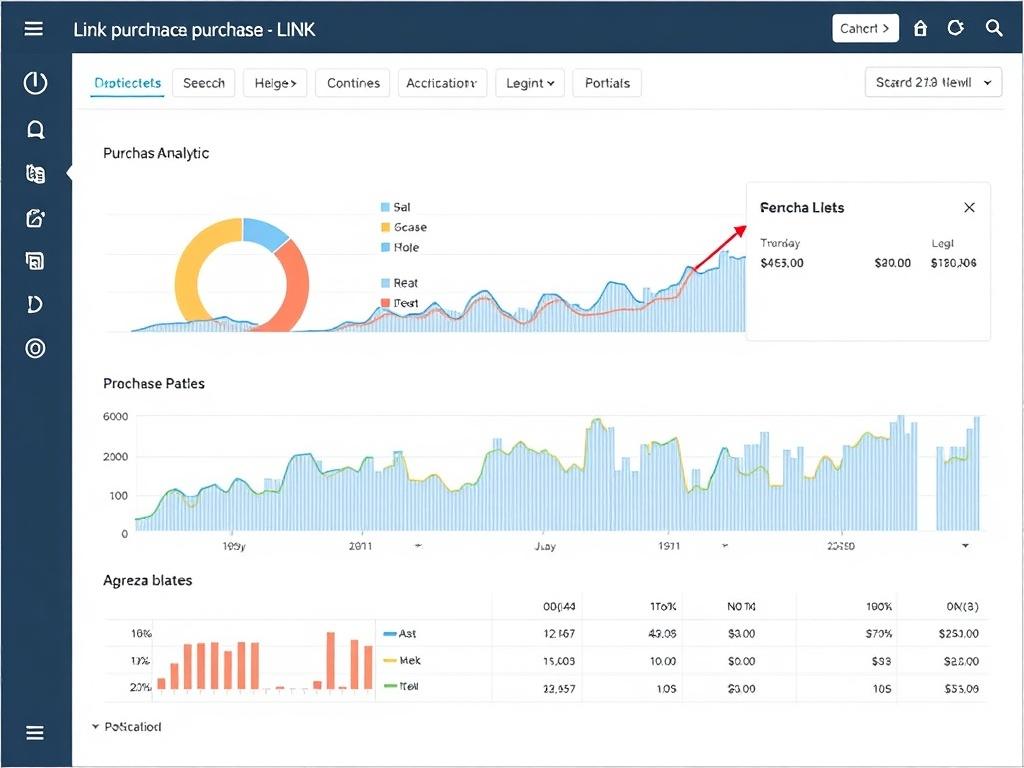Open the Legint dropdown in the tab bar
Image resolution: width=1024 pixels, height=768 pixels.
[530, 83]
